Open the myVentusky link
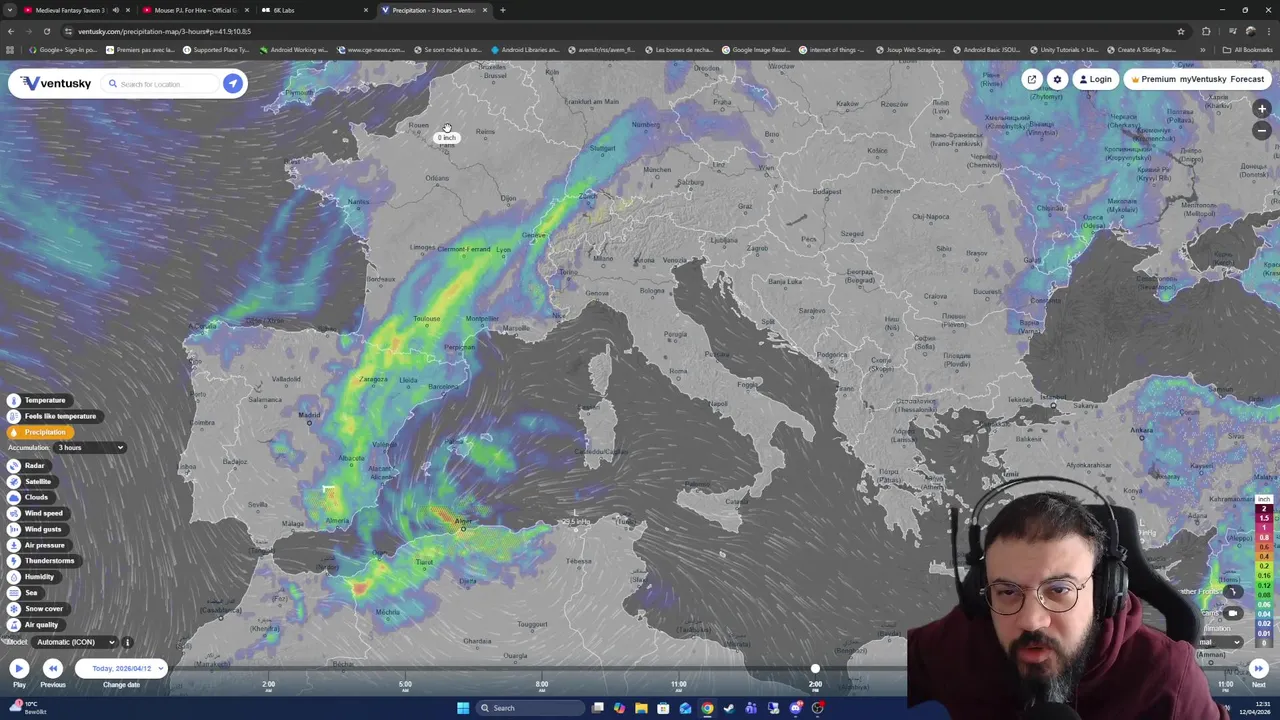 click(1203, 79)
